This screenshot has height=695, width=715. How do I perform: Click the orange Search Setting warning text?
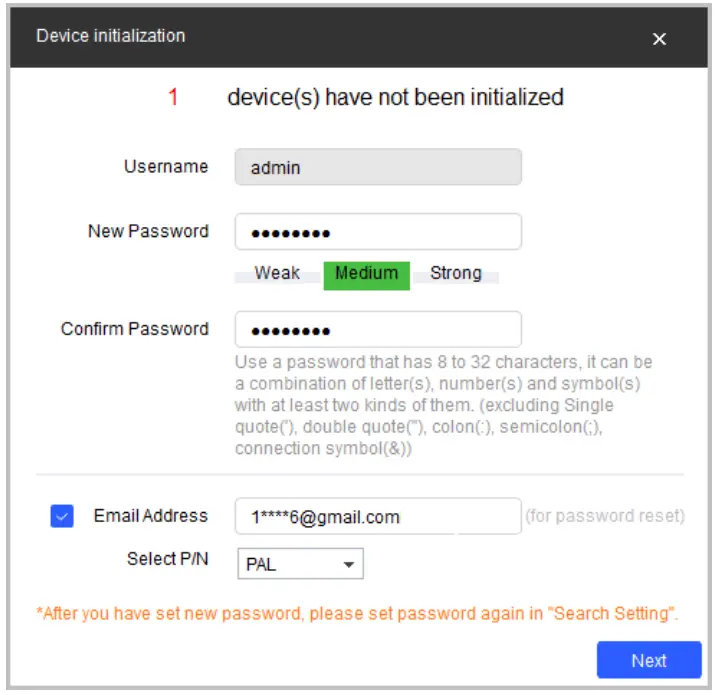click(x=358, y=613)
